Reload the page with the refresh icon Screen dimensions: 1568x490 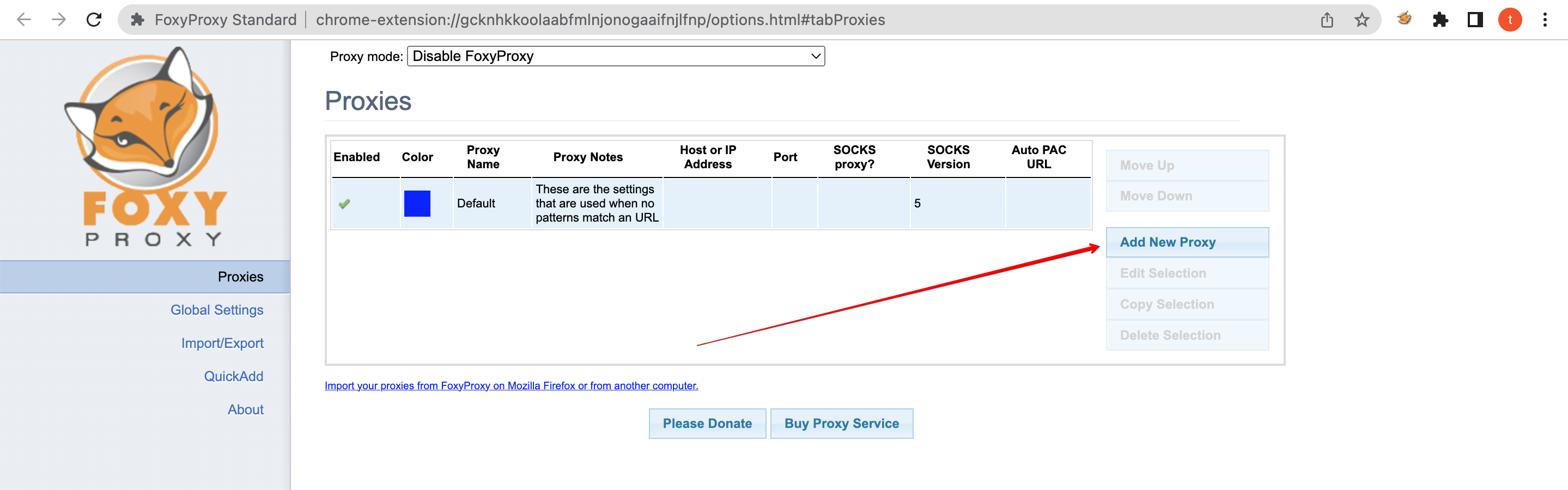94,20
